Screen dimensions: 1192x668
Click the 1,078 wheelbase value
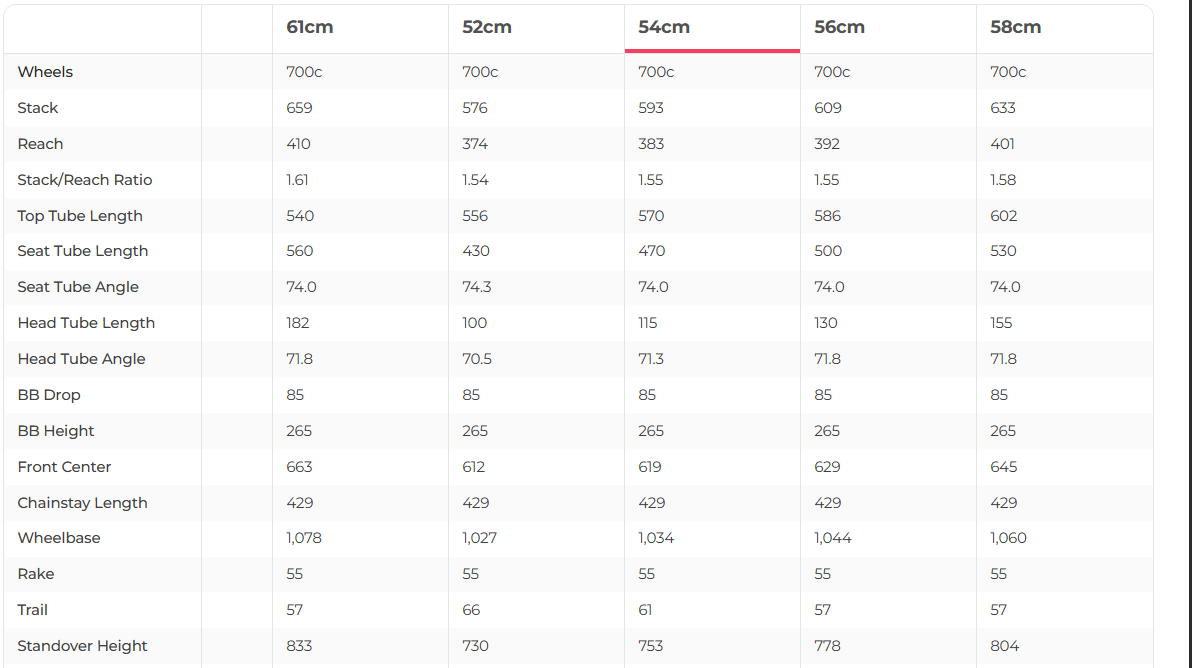304,538
